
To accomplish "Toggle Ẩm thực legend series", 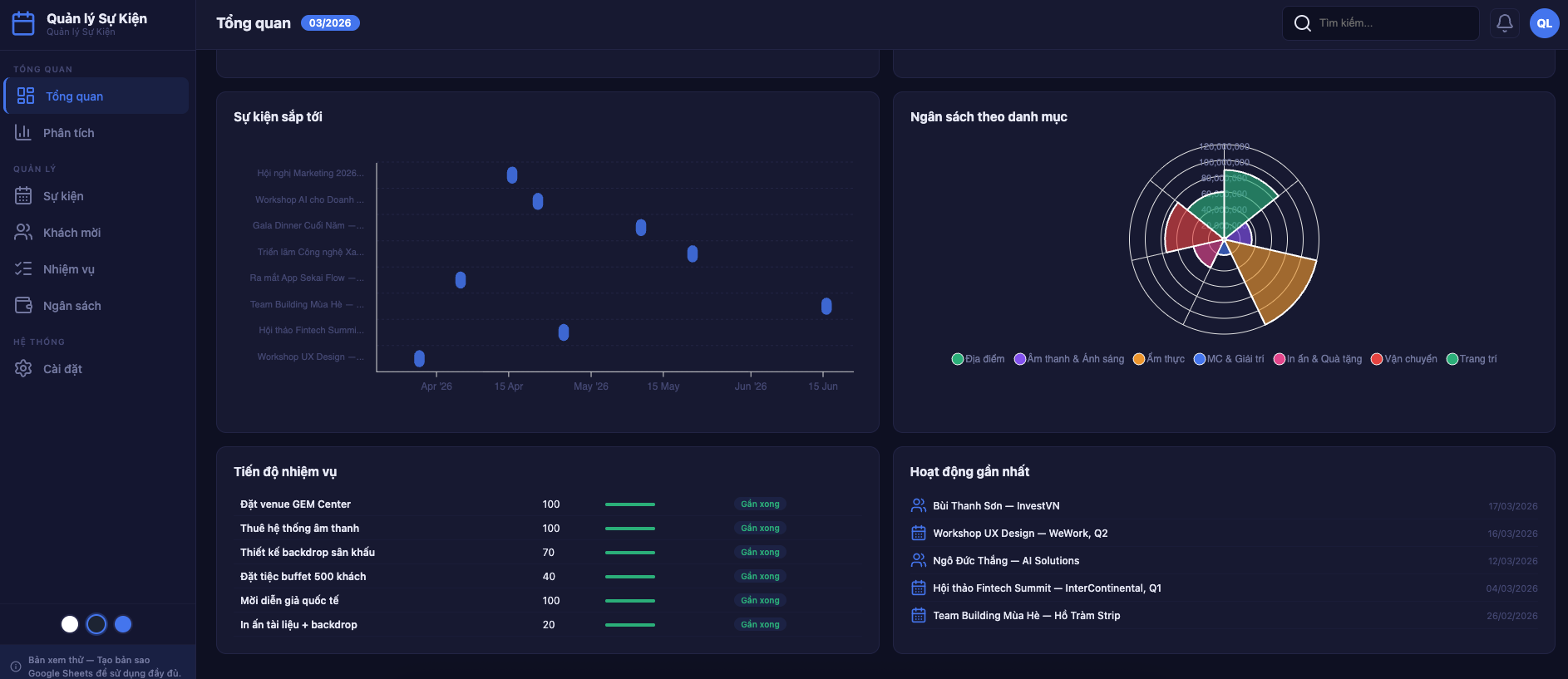I will click(1158, 359).
